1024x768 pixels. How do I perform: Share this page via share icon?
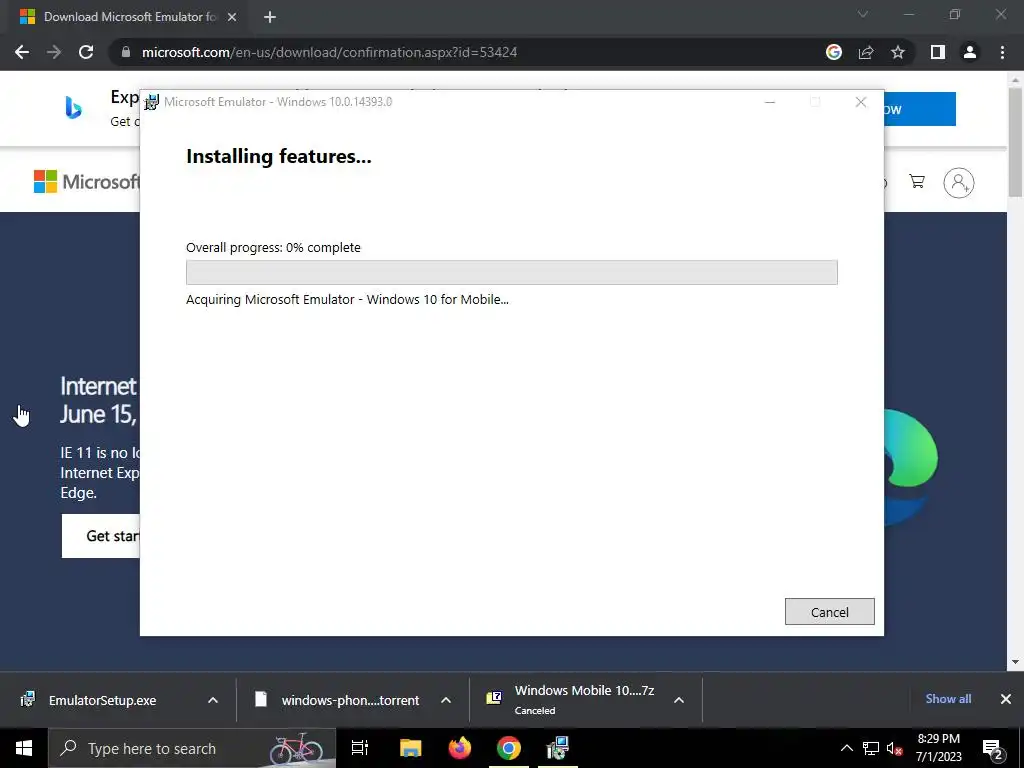pyautogui.click(x=866, y=52)
